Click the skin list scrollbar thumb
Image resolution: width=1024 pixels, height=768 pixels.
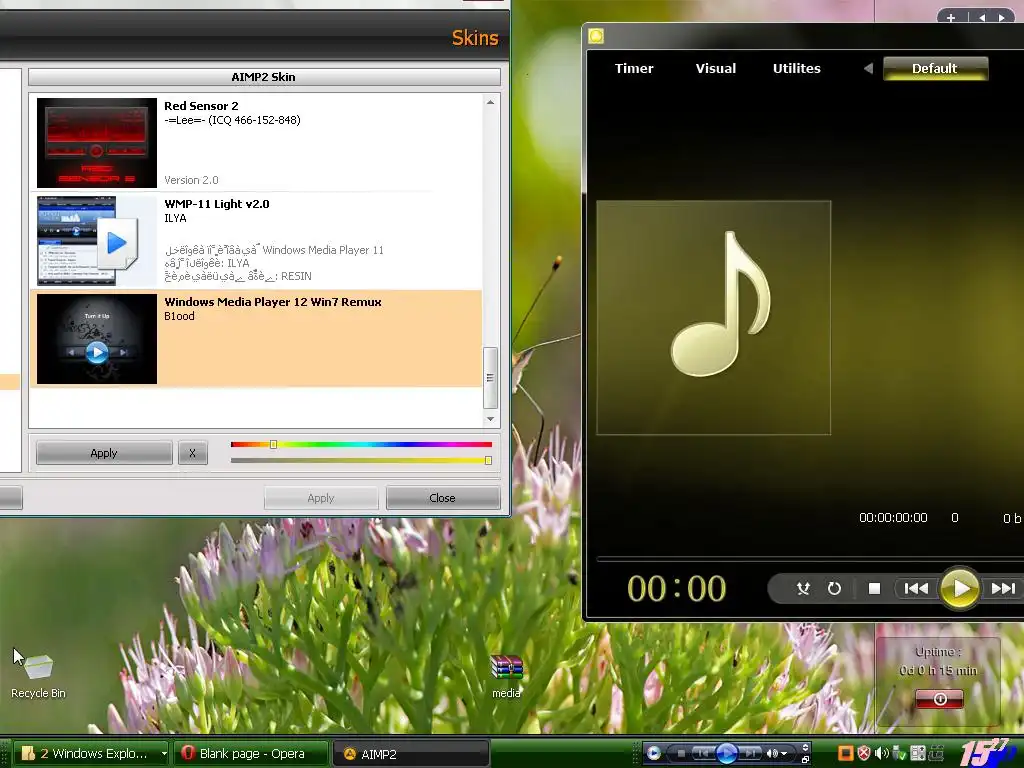tap(490, 377)
